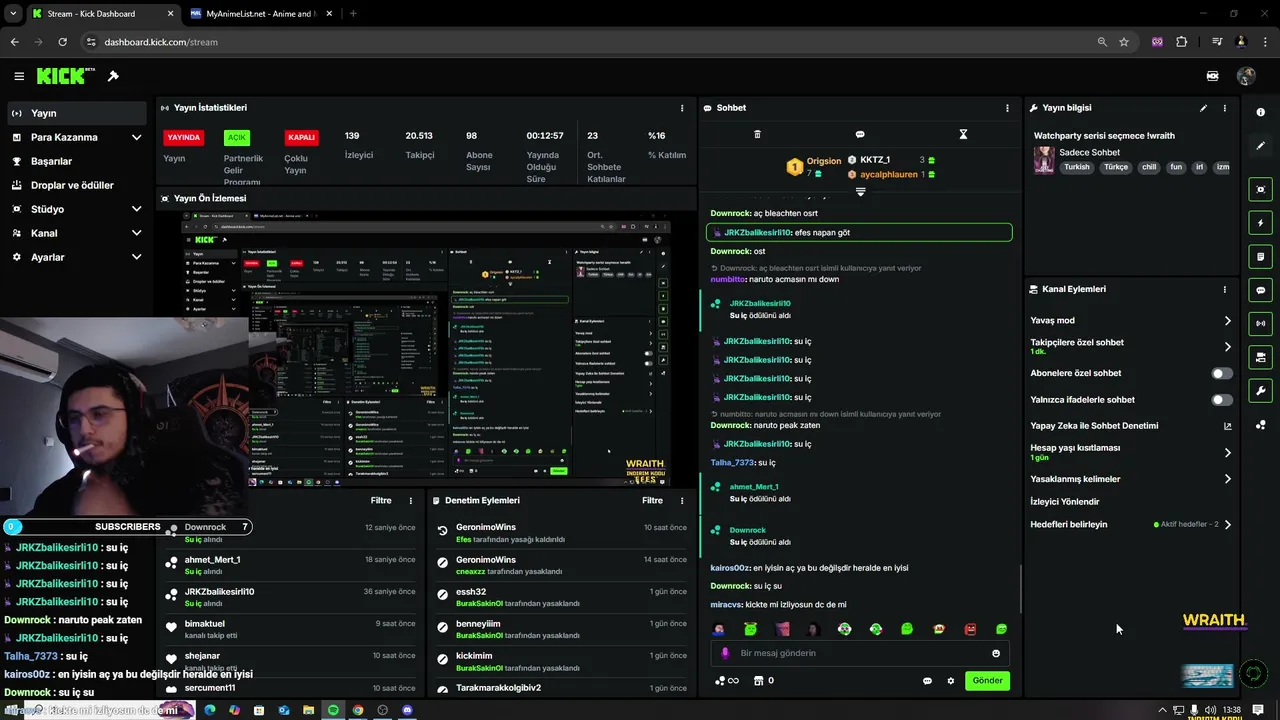Screen dimensions: 1280x720
Task: Click the Sadece Sohbet category thumbnail
Action: (x=1044, y=160)
